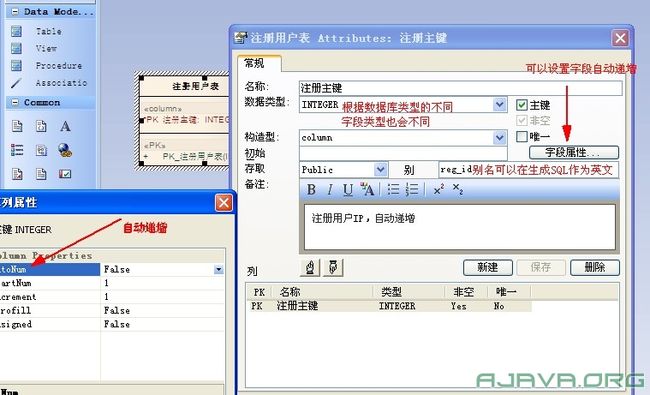
Task: Click the 名称 column header in list
Action: coord(322,292)
